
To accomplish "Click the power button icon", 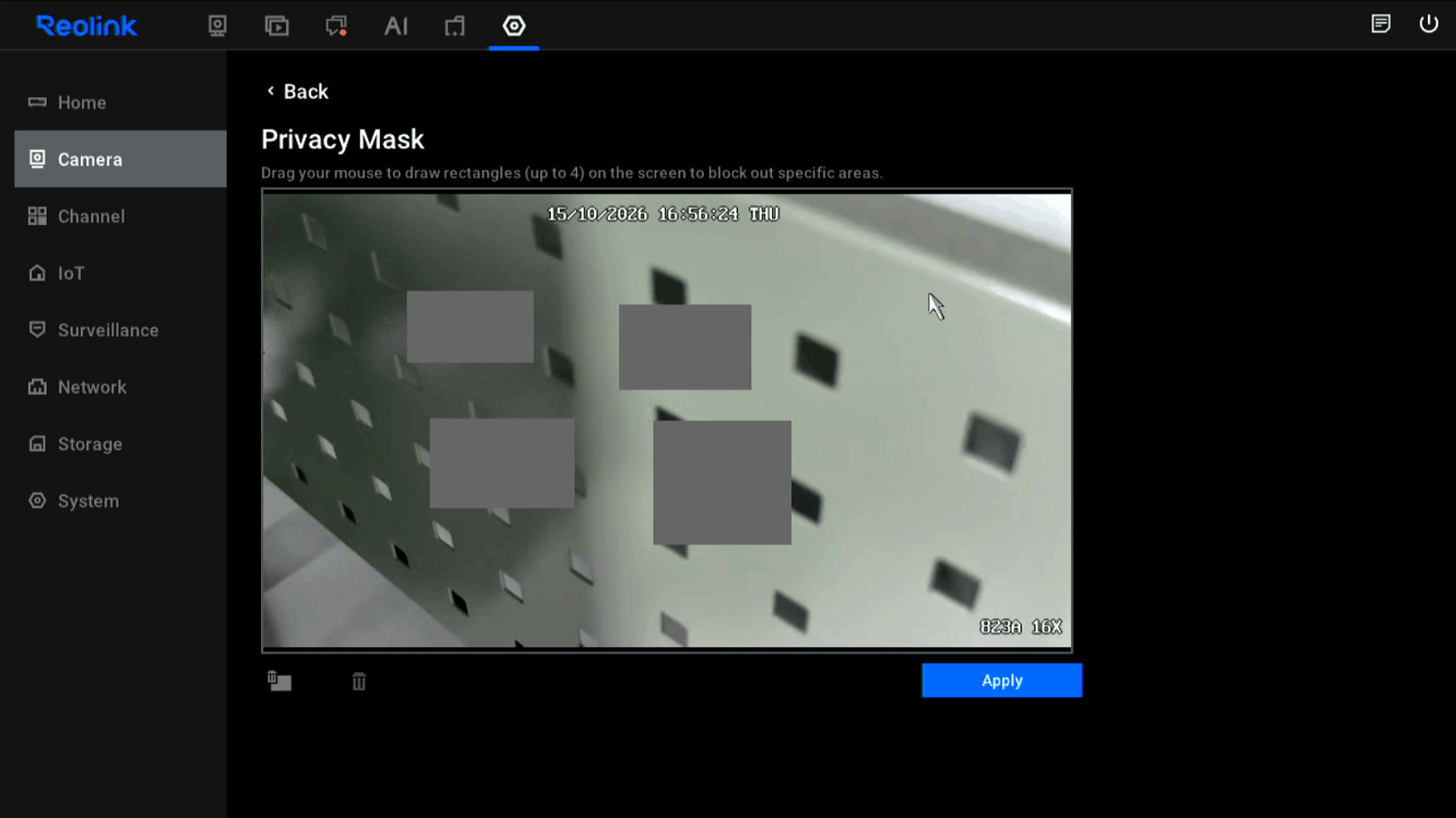I will coord(1429,24).
